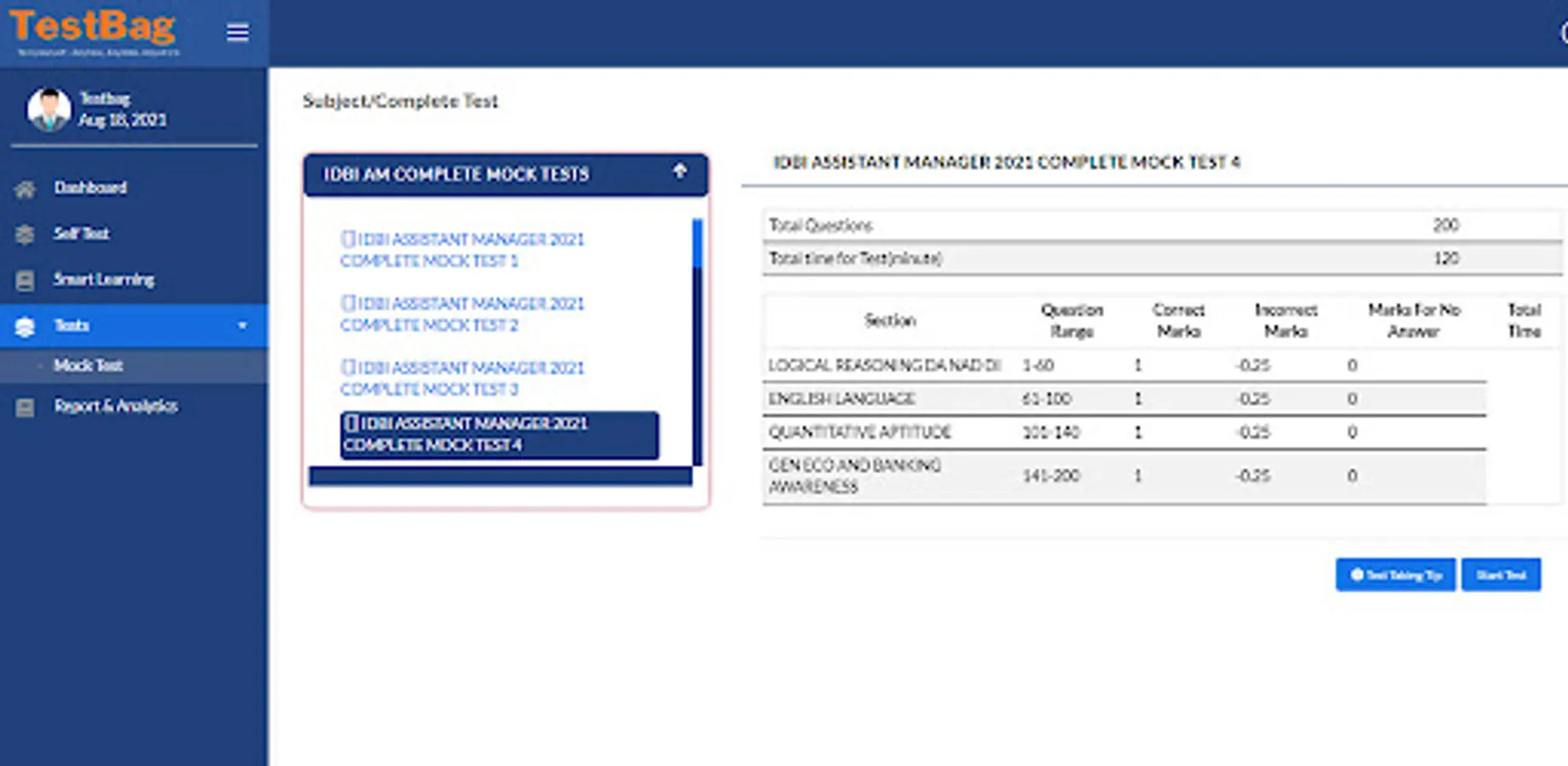Select the Tests sidebar menu item
The height and width of the screenshot is (766, 1568).
134,325
